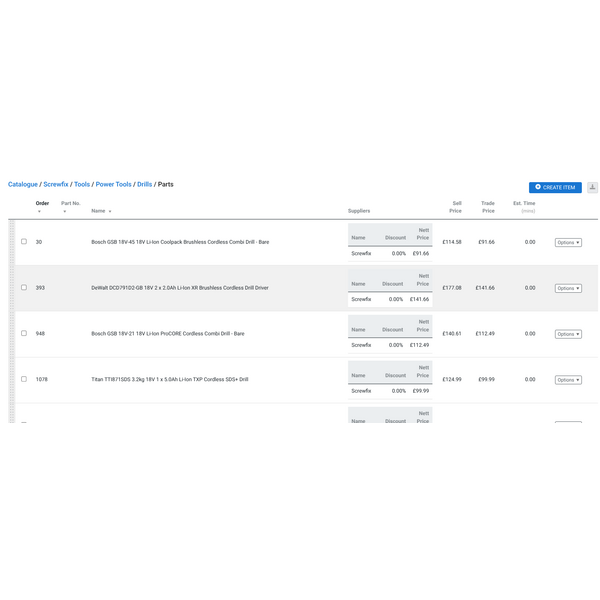
Task: Open Options dropdown for Bosch GSB 18V-45
Action: click(x=568, y=242)
